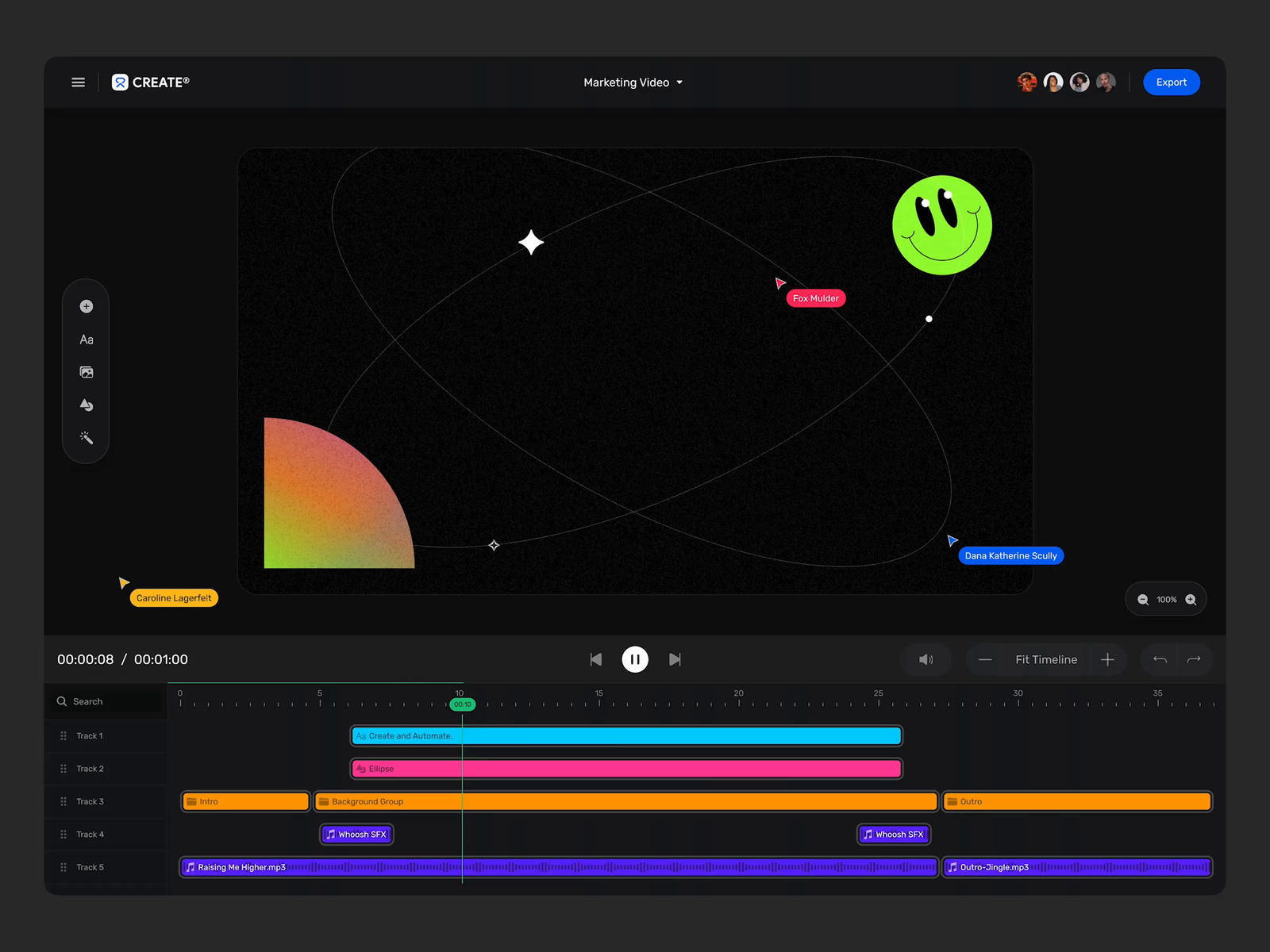Screen dimensions: 1270x952
Task: Click the undo arrow icon
Action: coord(1160,659)
